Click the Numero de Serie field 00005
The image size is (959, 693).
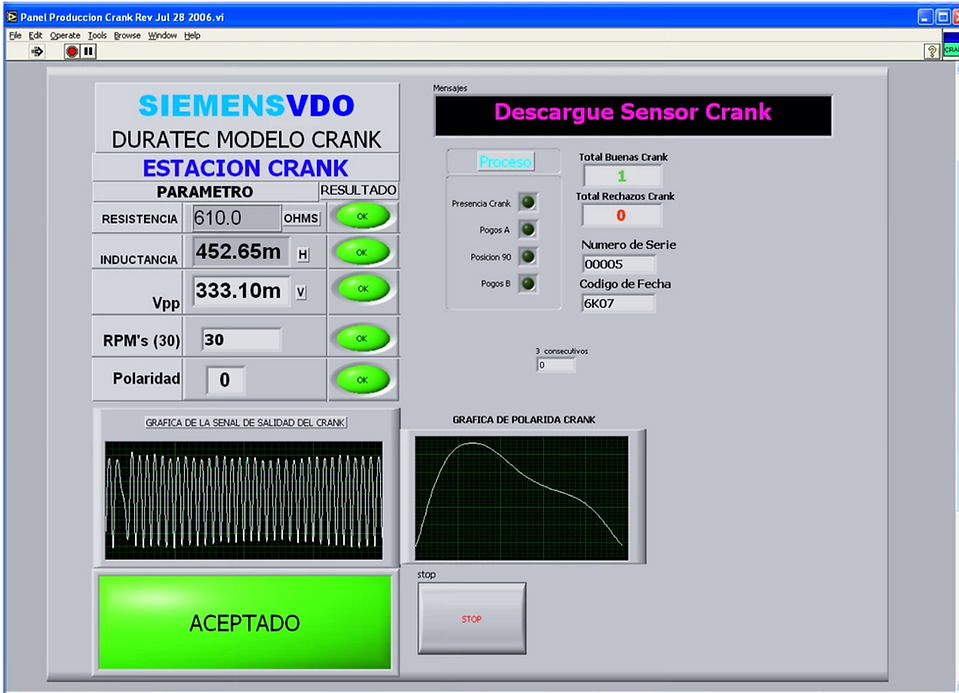[618, 264]
